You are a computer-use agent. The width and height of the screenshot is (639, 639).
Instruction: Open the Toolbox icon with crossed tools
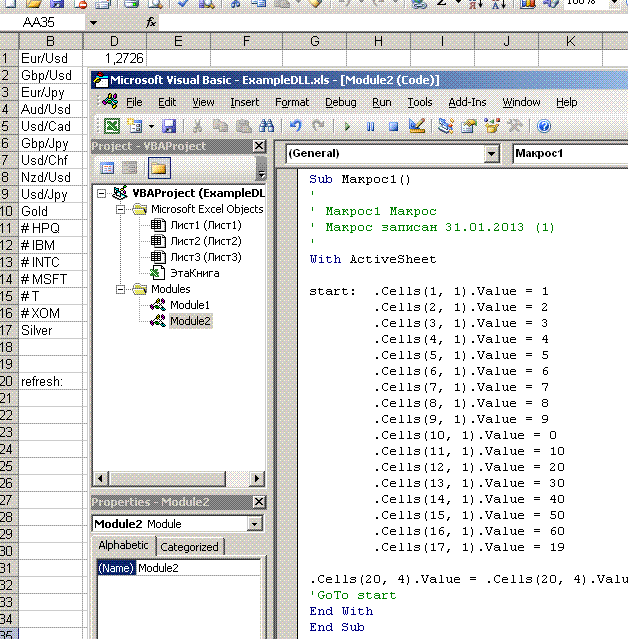point(515,126)
